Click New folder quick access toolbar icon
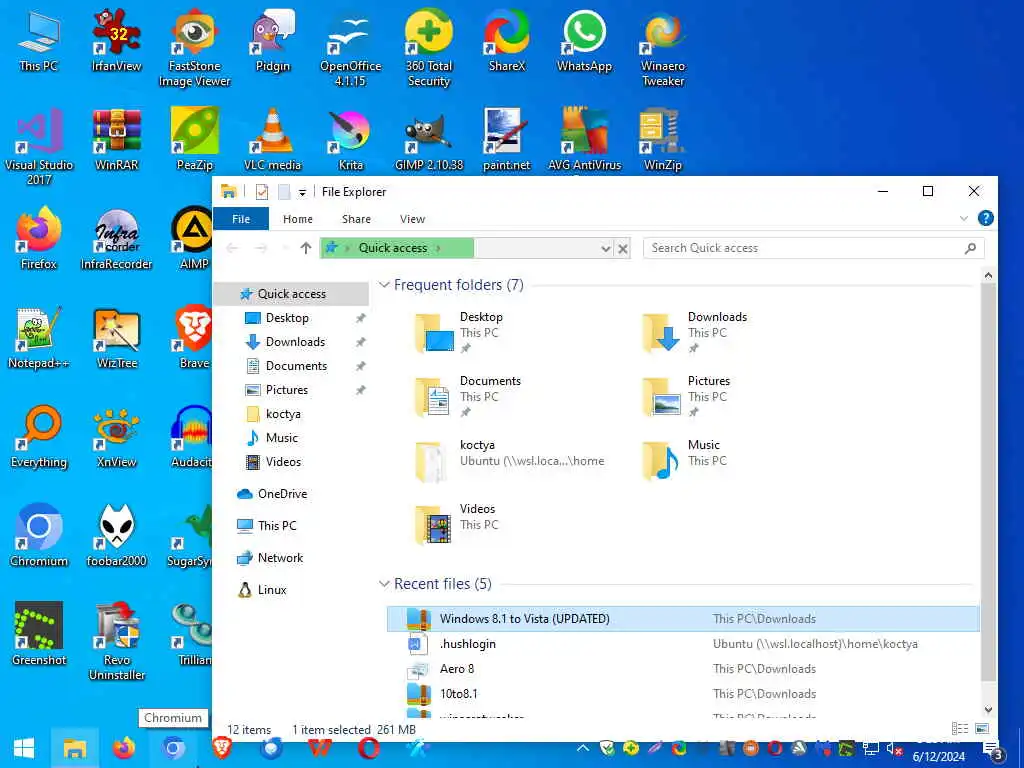1024x768 pixels. 283,192
